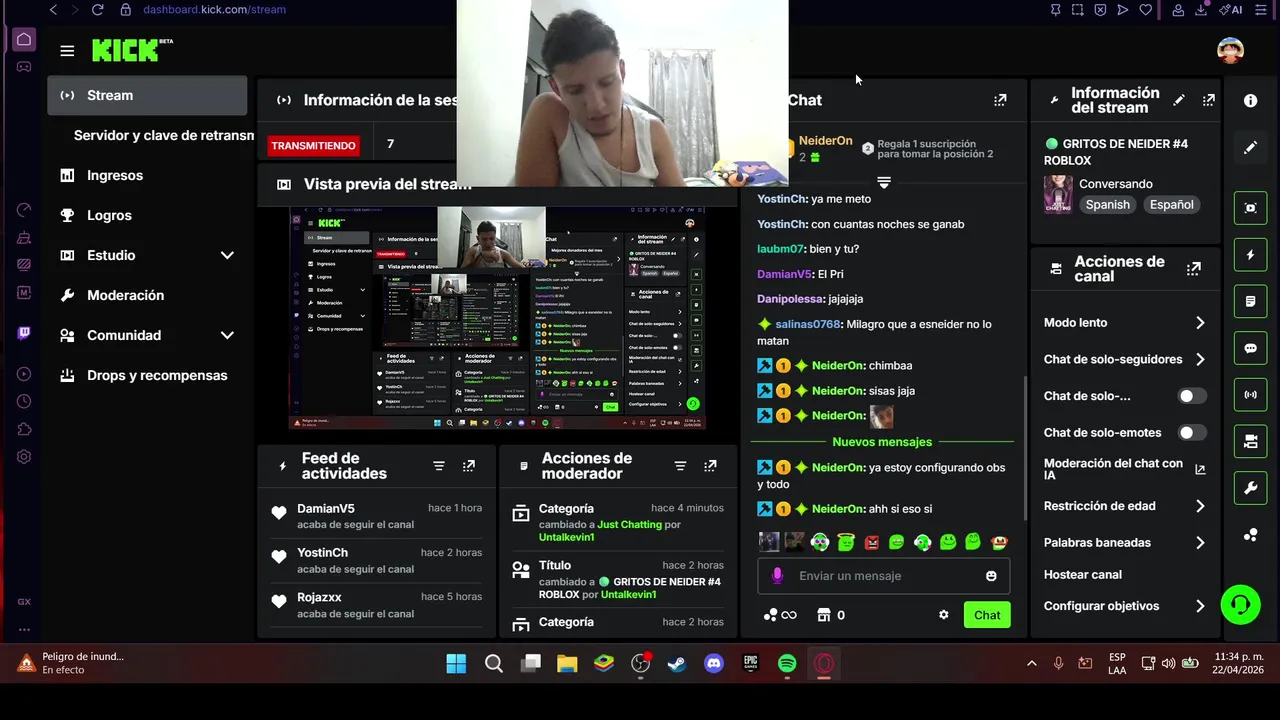1280x720 pixels.
Task: Click Hostear canal
Action: 1083,575
